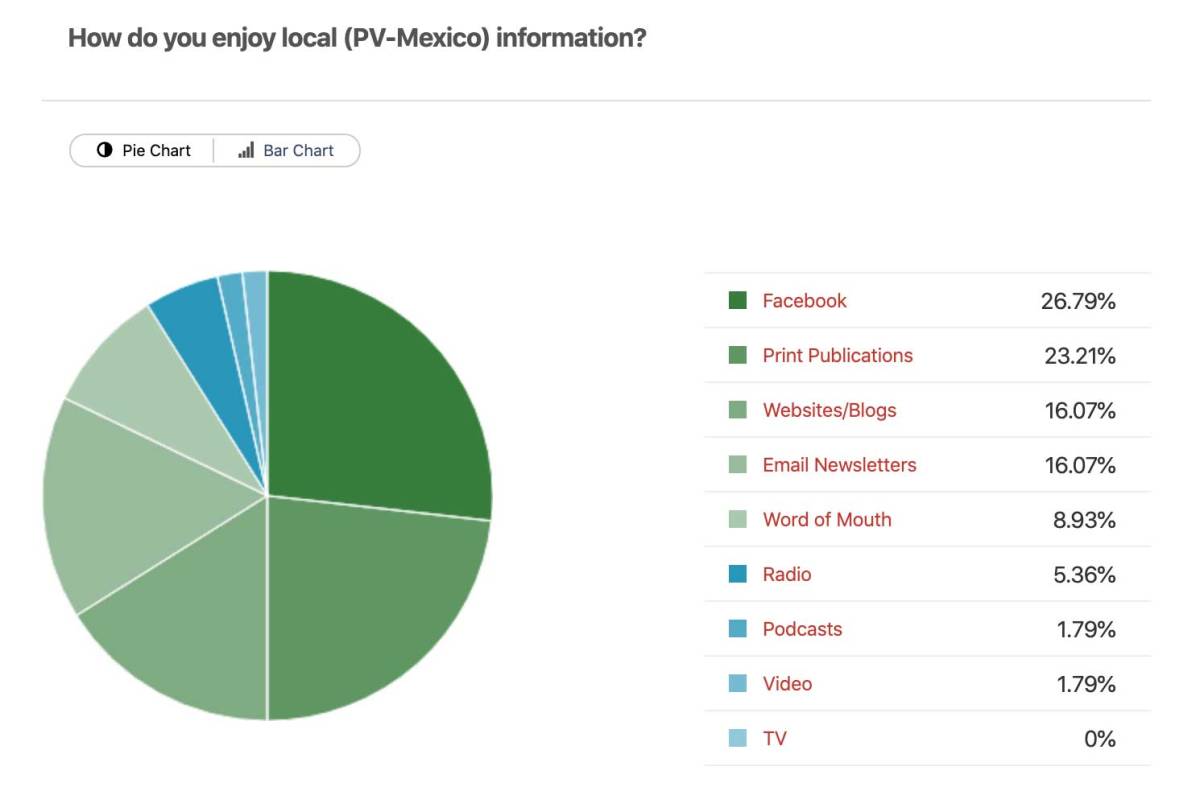Image resolution: width=1200 pixels, height=787 pixels.
Task: Click the Radio legend label
Action: click(787, 575)
